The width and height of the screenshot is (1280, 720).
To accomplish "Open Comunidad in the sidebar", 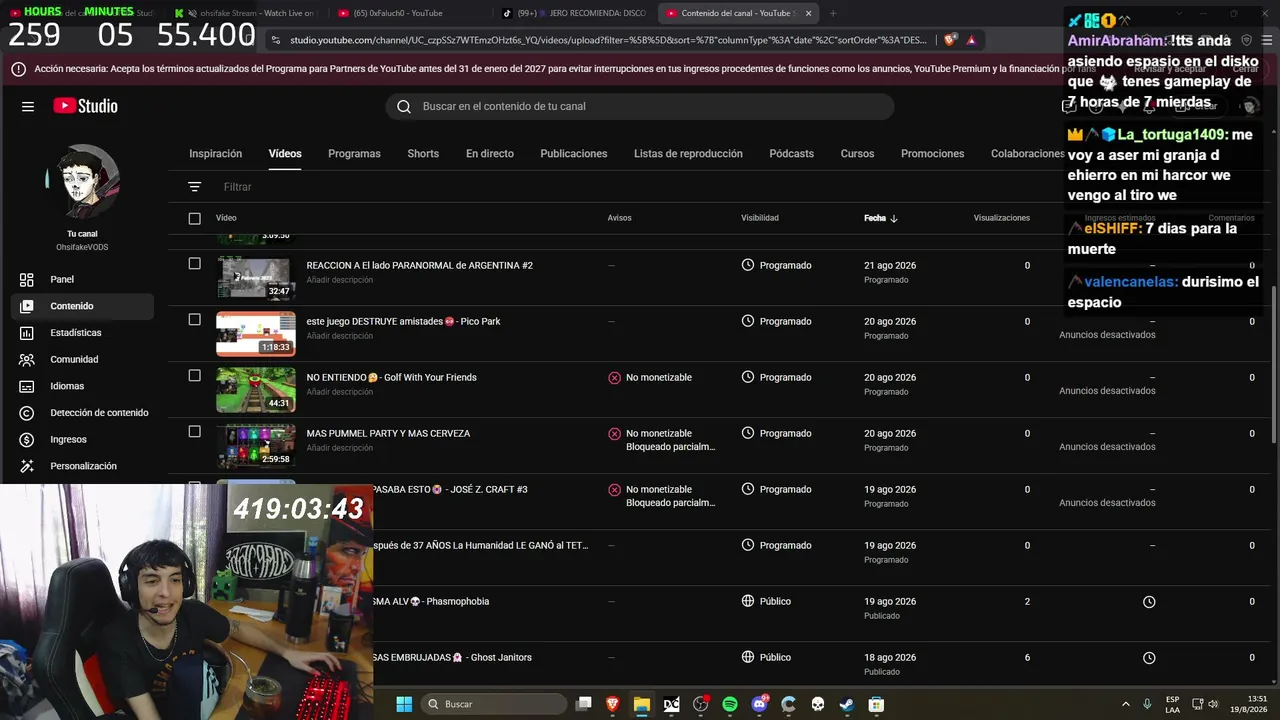I will 82,359.
